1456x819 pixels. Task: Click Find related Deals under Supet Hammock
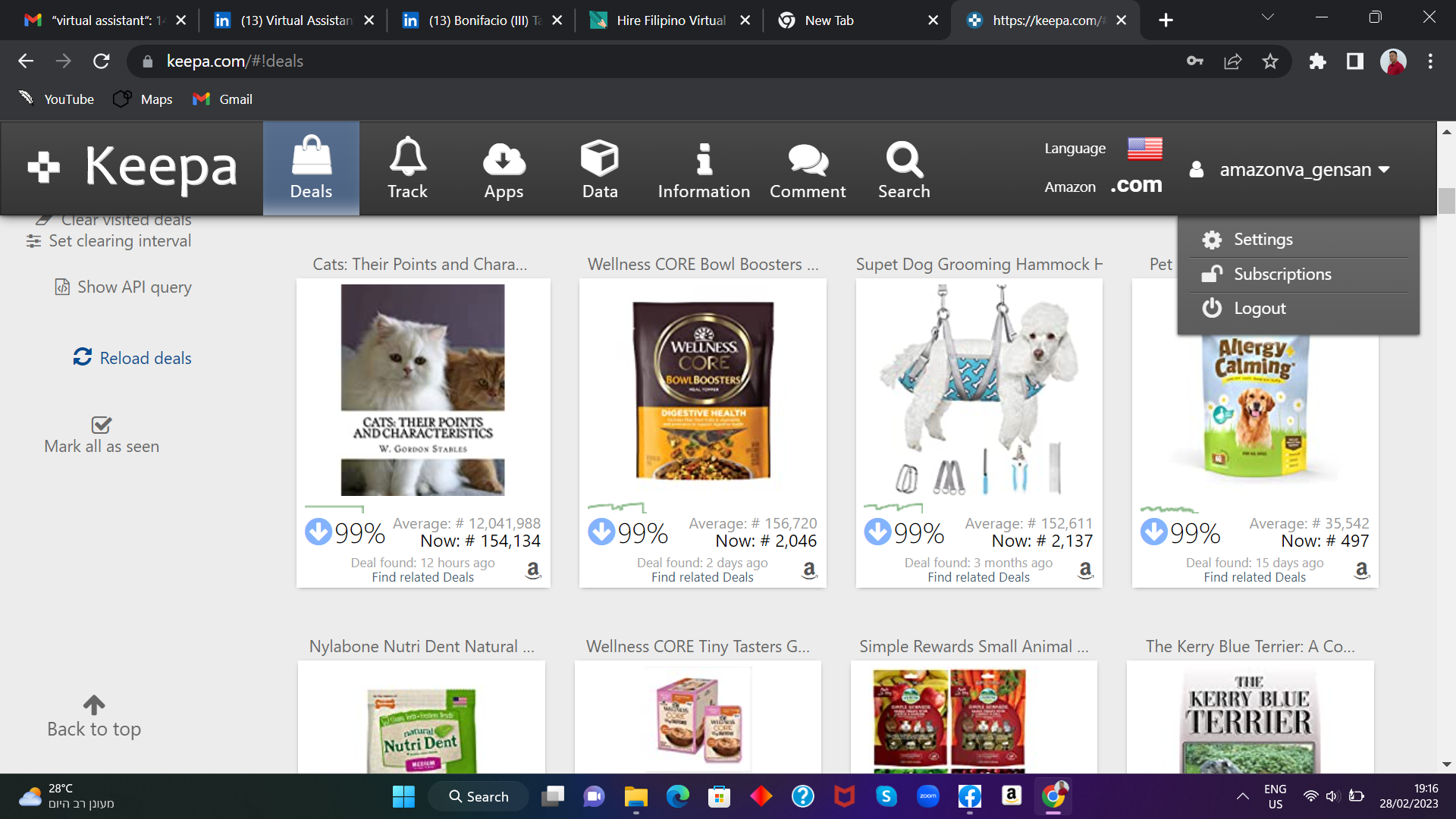pyautogui.click(x=978, y=577)
